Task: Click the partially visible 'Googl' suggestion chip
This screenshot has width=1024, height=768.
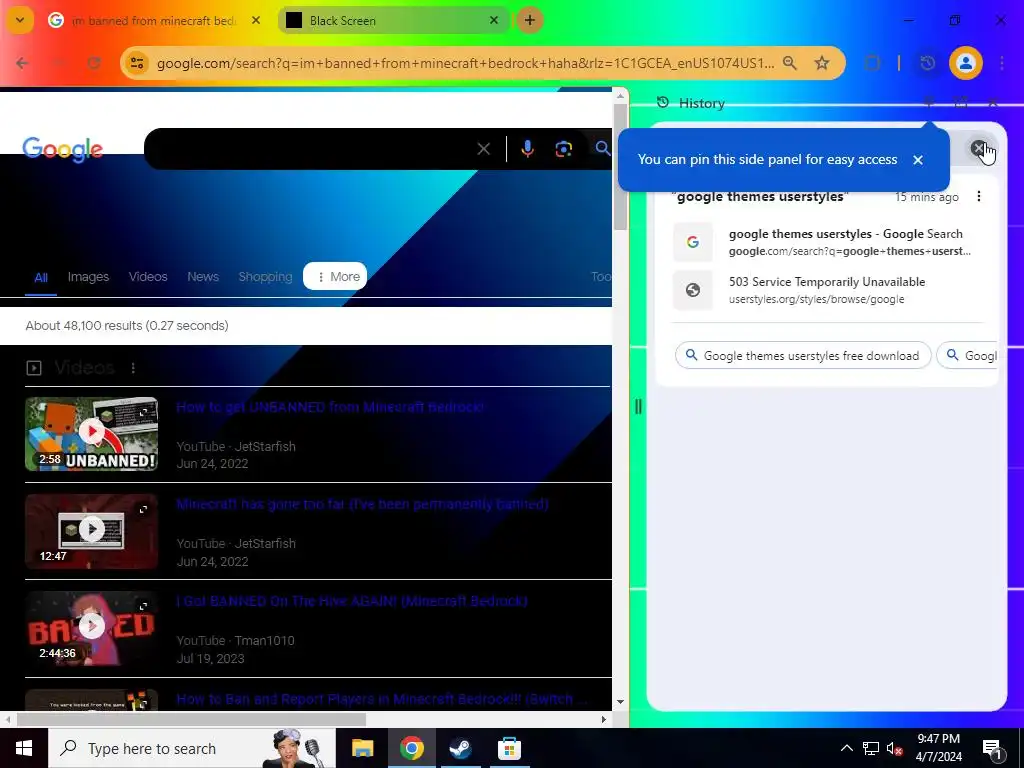Action: tap(967, 355)
